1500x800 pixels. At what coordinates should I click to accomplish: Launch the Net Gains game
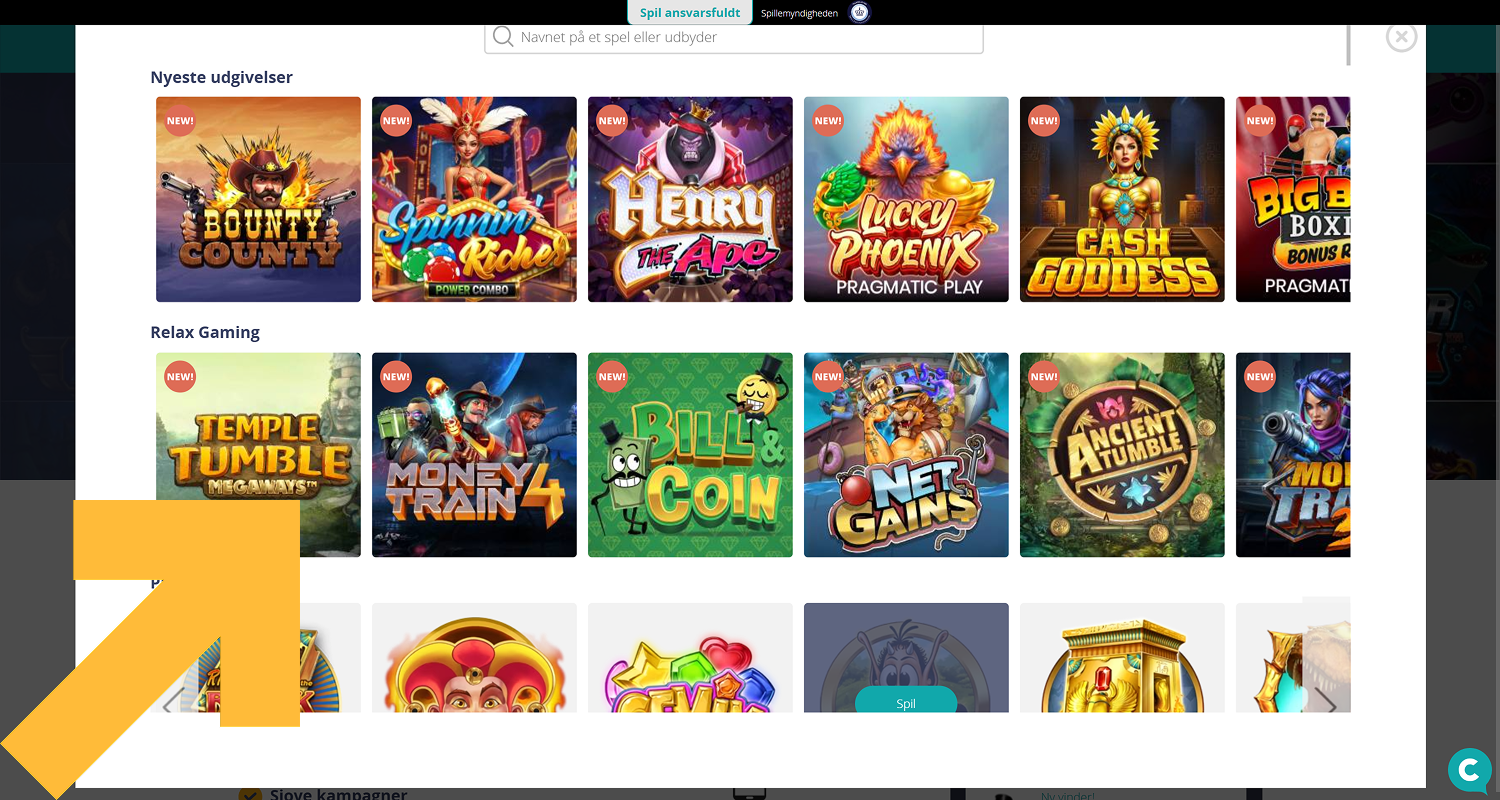(x=906, y=455)
